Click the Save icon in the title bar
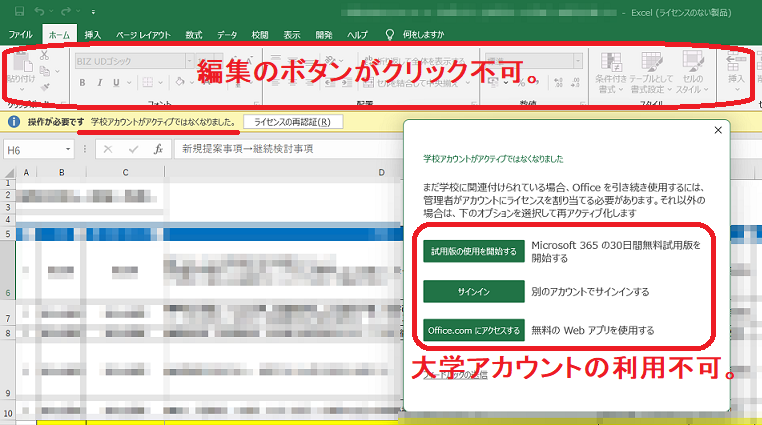Screen dimensions: 762x425 pos(19,11)
